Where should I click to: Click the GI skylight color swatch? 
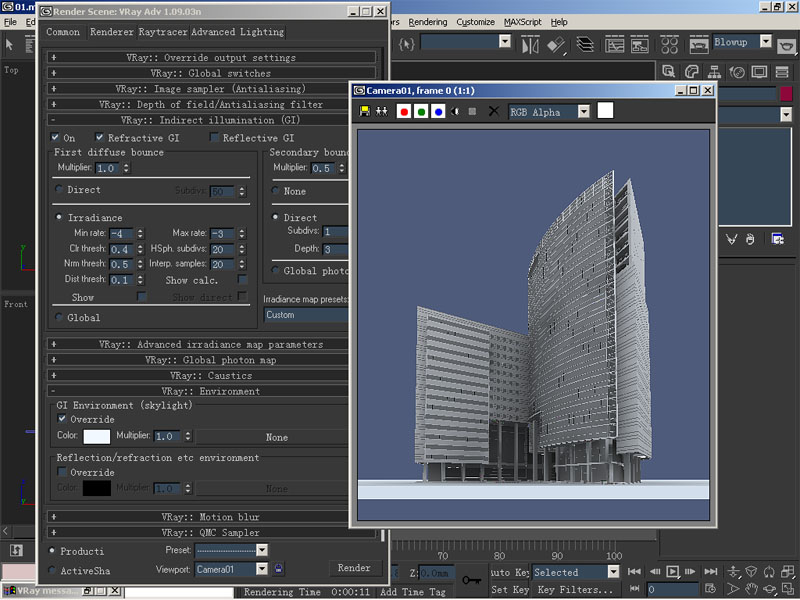point(96,437)
